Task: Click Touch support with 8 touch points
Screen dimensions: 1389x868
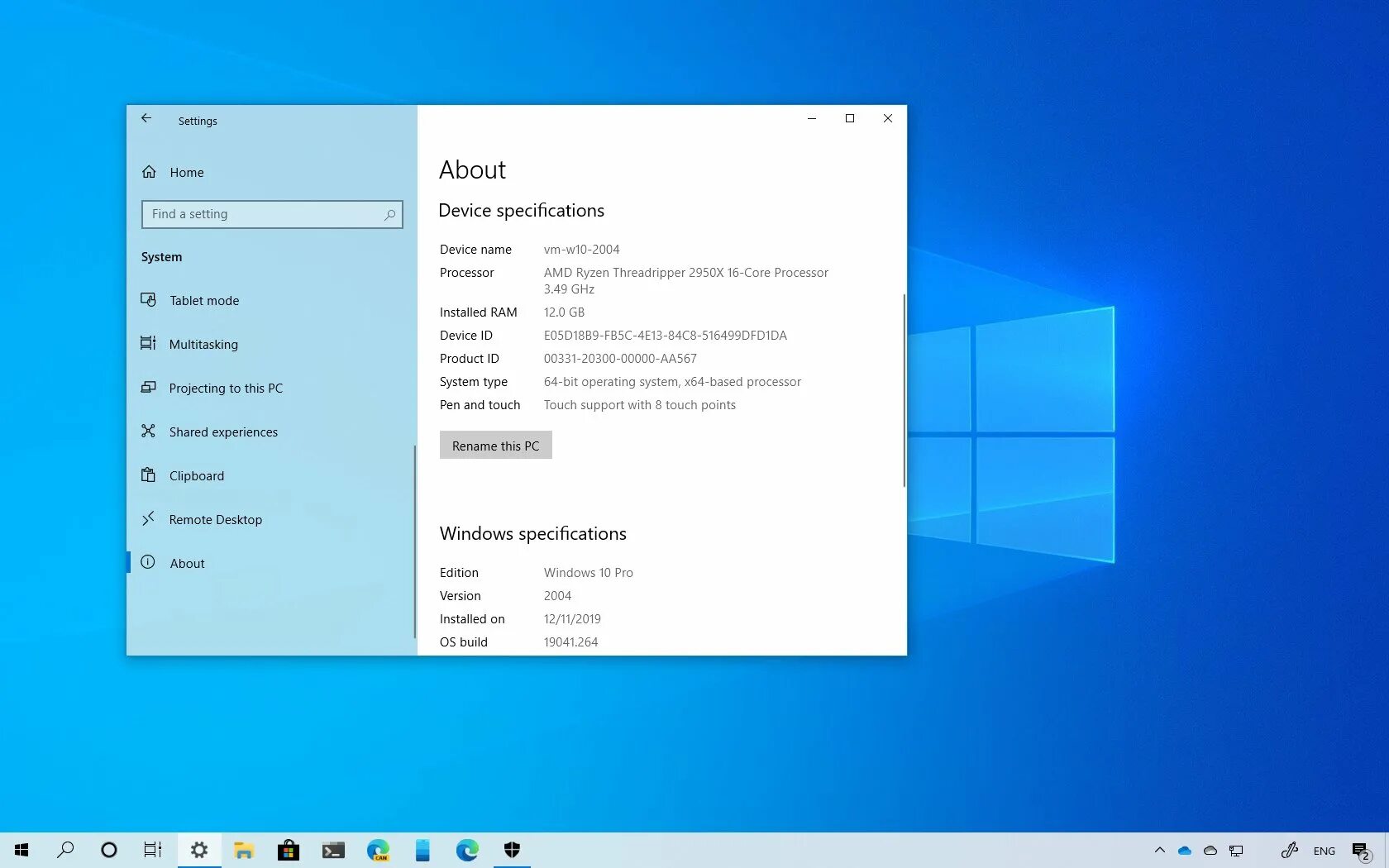Action: [x=639, y=405]
